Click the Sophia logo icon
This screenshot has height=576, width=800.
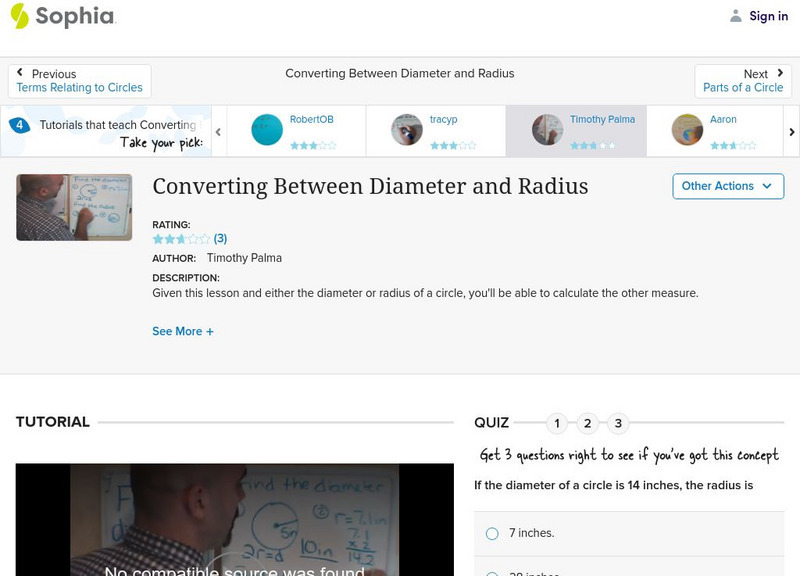coord(20,16)
